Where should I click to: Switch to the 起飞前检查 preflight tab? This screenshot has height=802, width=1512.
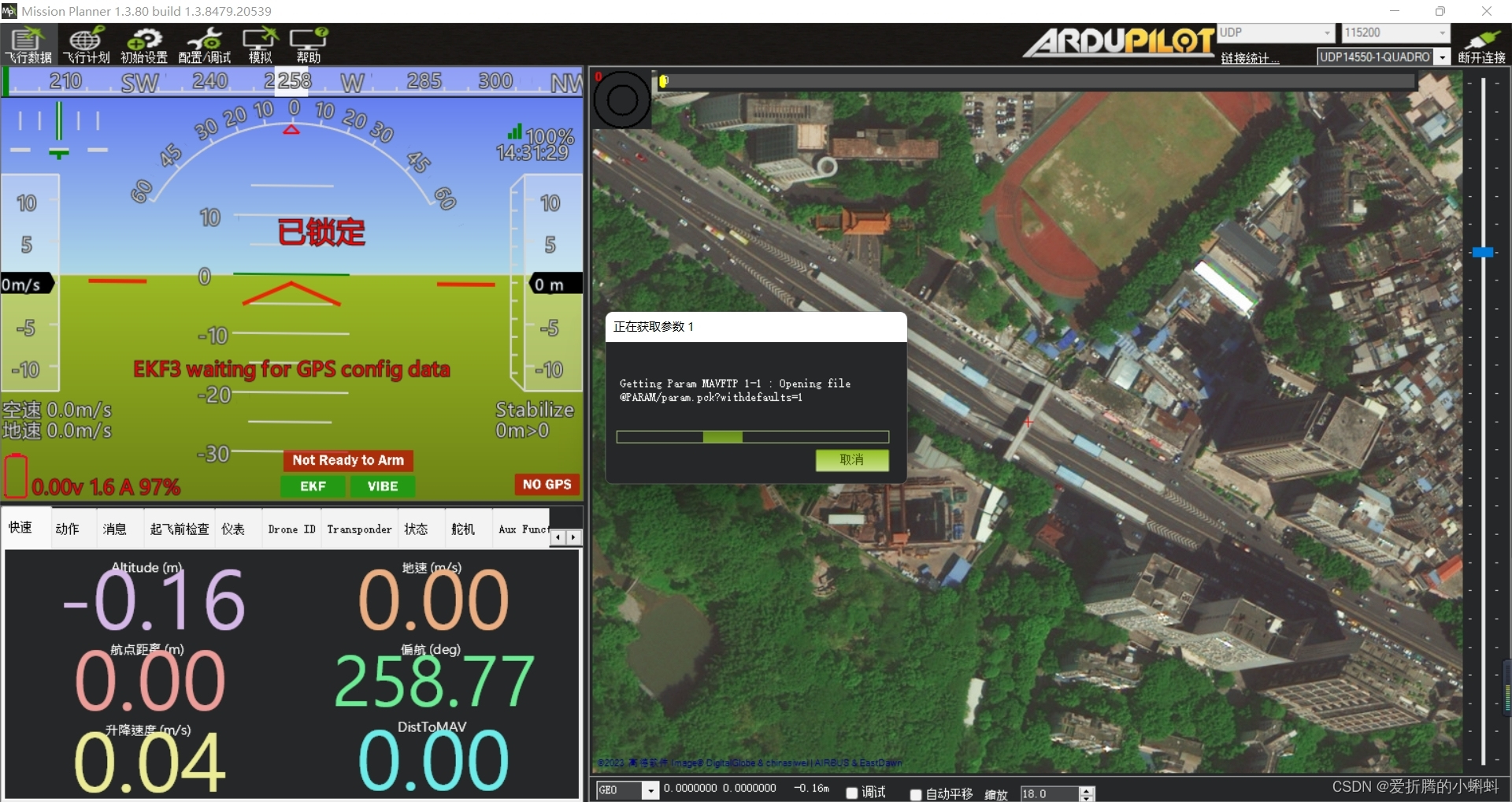coord(179,529)
